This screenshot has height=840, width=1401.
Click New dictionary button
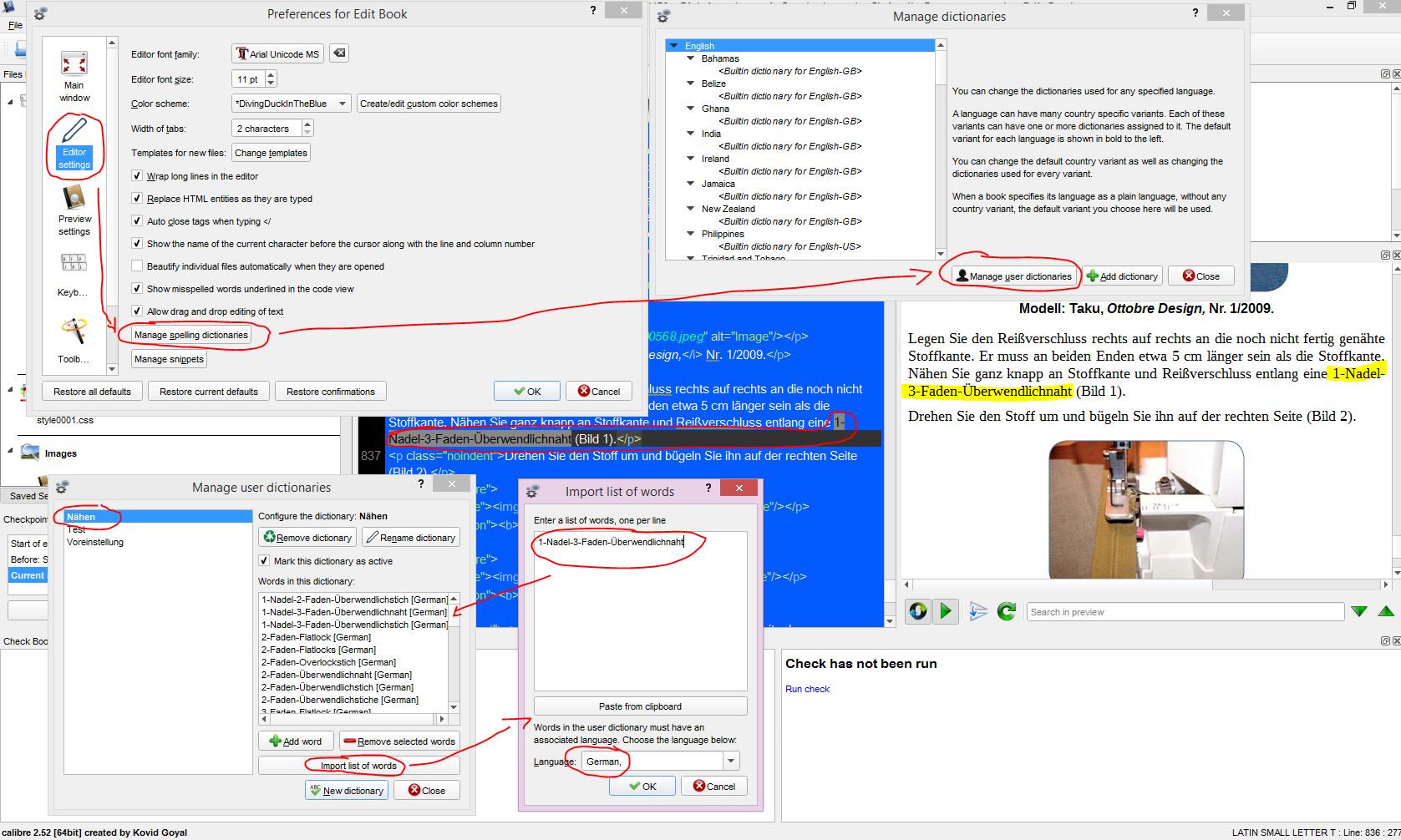[347, 791]
